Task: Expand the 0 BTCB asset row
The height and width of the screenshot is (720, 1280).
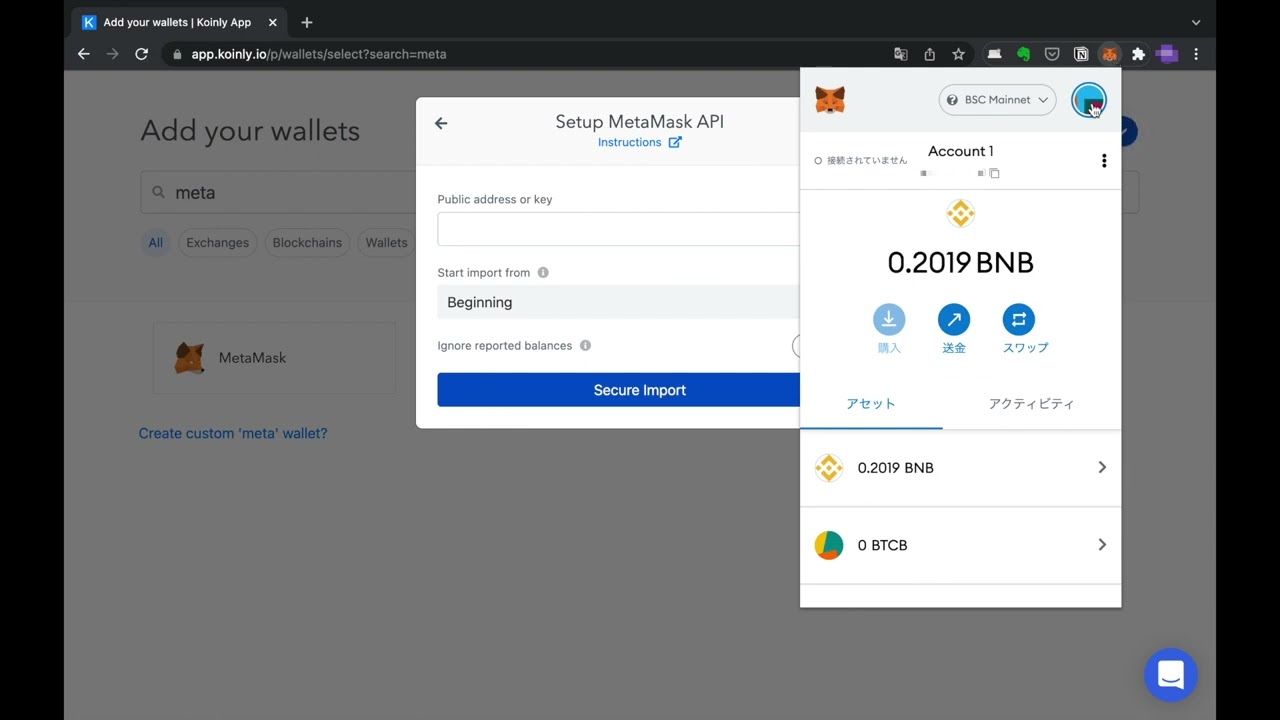Action: [x=960, y=545]
